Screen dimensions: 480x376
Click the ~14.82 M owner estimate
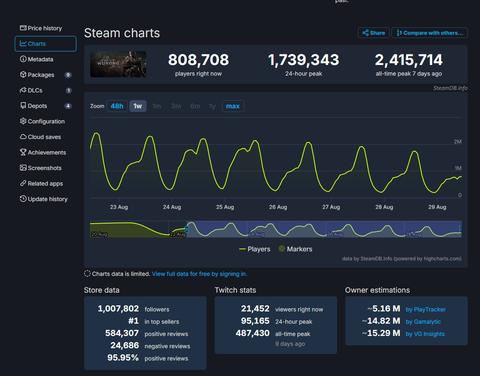tap(381, 321)
